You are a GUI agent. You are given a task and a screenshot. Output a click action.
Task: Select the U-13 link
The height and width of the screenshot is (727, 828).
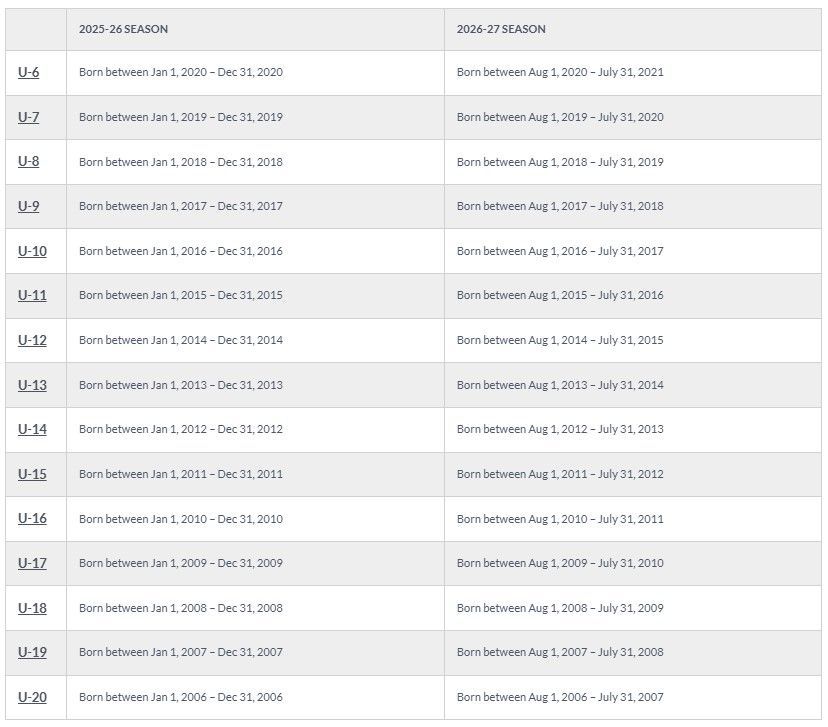coord(32,385)
